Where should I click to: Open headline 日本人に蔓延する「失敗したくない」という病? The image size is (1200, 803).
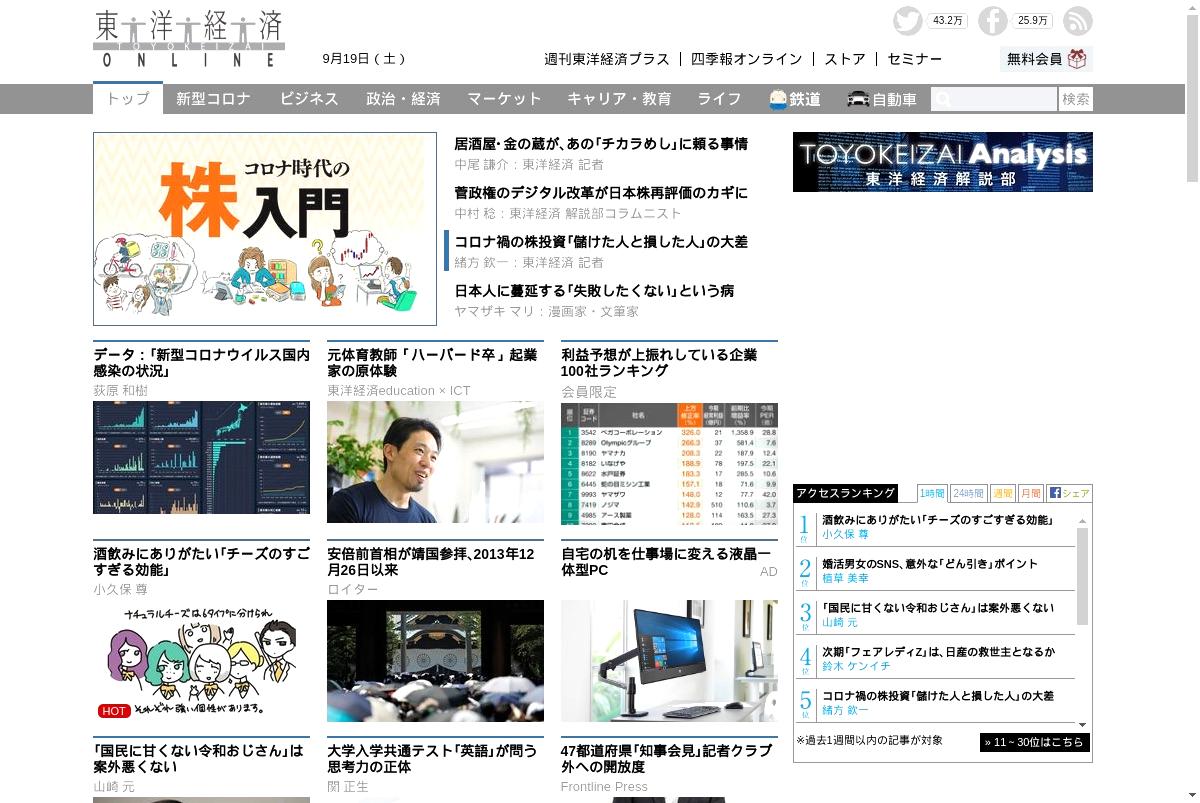point(594,291)
